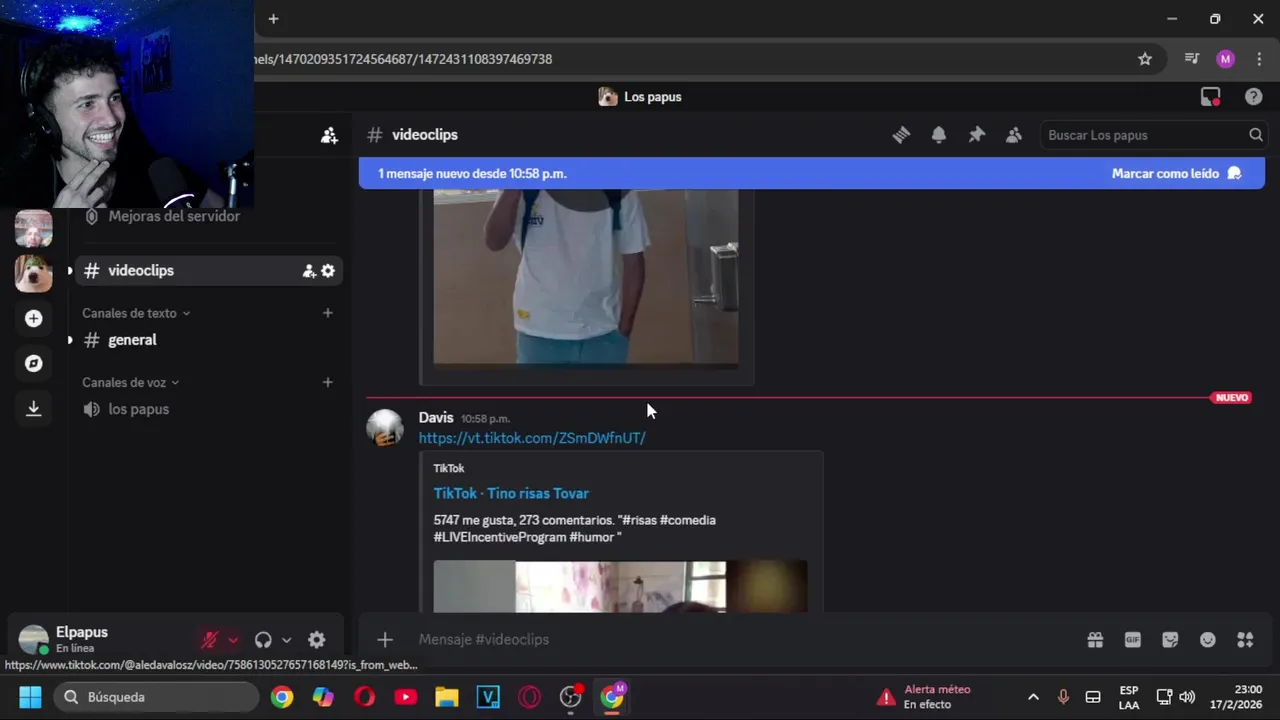Screen dimensions: 1280x720
Task: Add a channel under Canales de voz
Action: pyautogui.click(x=327, y=382)
